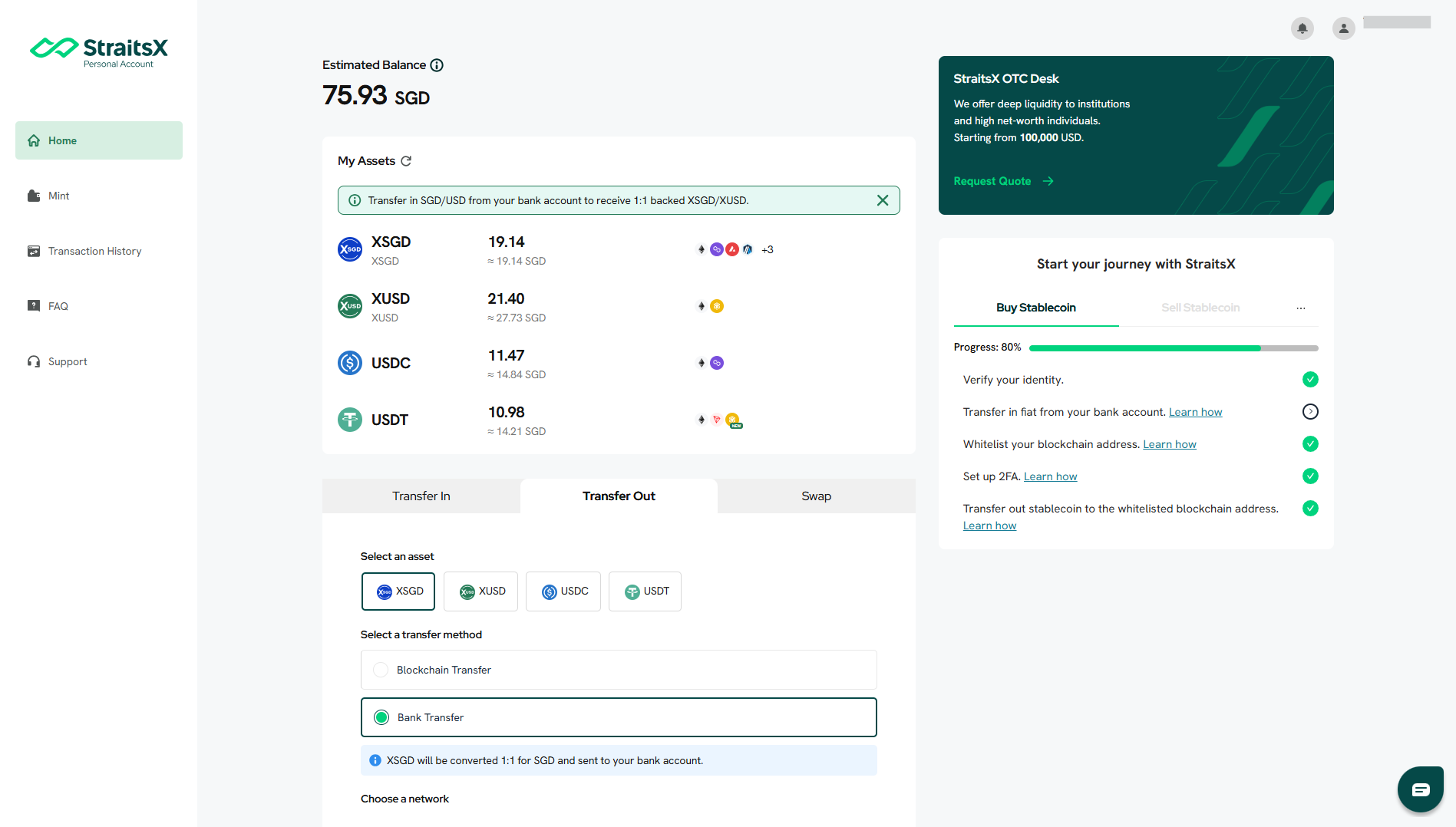This screenshot has width=1456, height=827.
Task: Click the redacted account name next to avatar
Action: click(x=1397, y=22)
